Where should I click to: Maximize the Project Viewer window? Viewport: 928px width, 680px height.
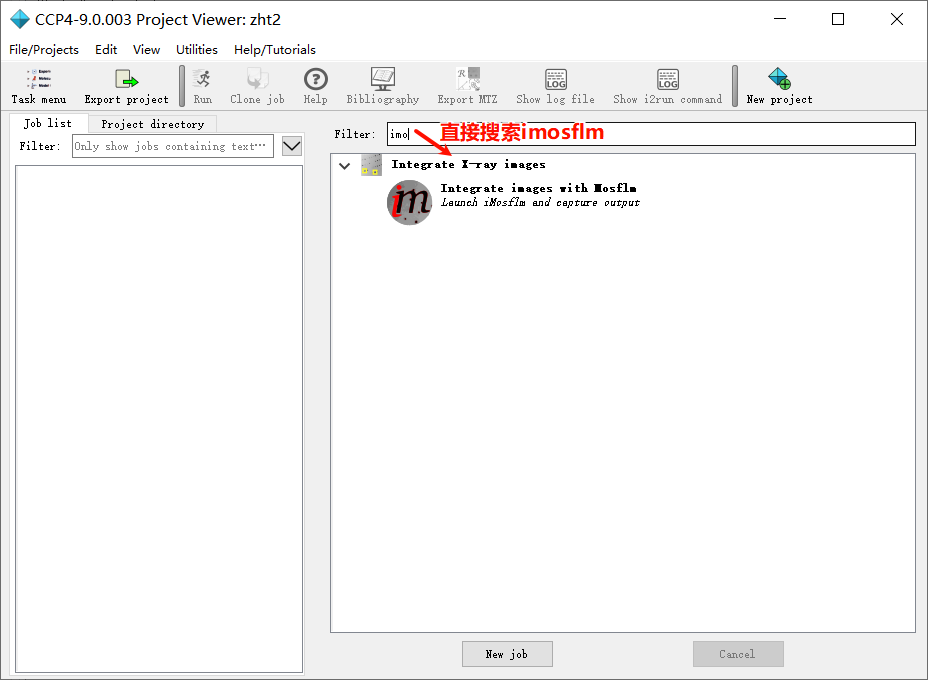coord(837,20)
